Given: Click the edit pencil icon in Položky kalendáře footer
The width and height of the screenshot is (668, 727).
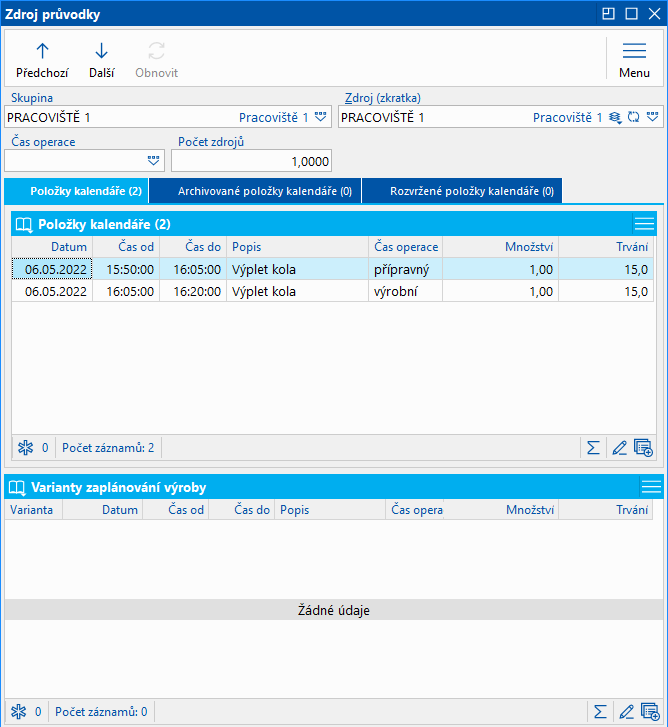Looking at the screenshot, I should click(619, 448).
